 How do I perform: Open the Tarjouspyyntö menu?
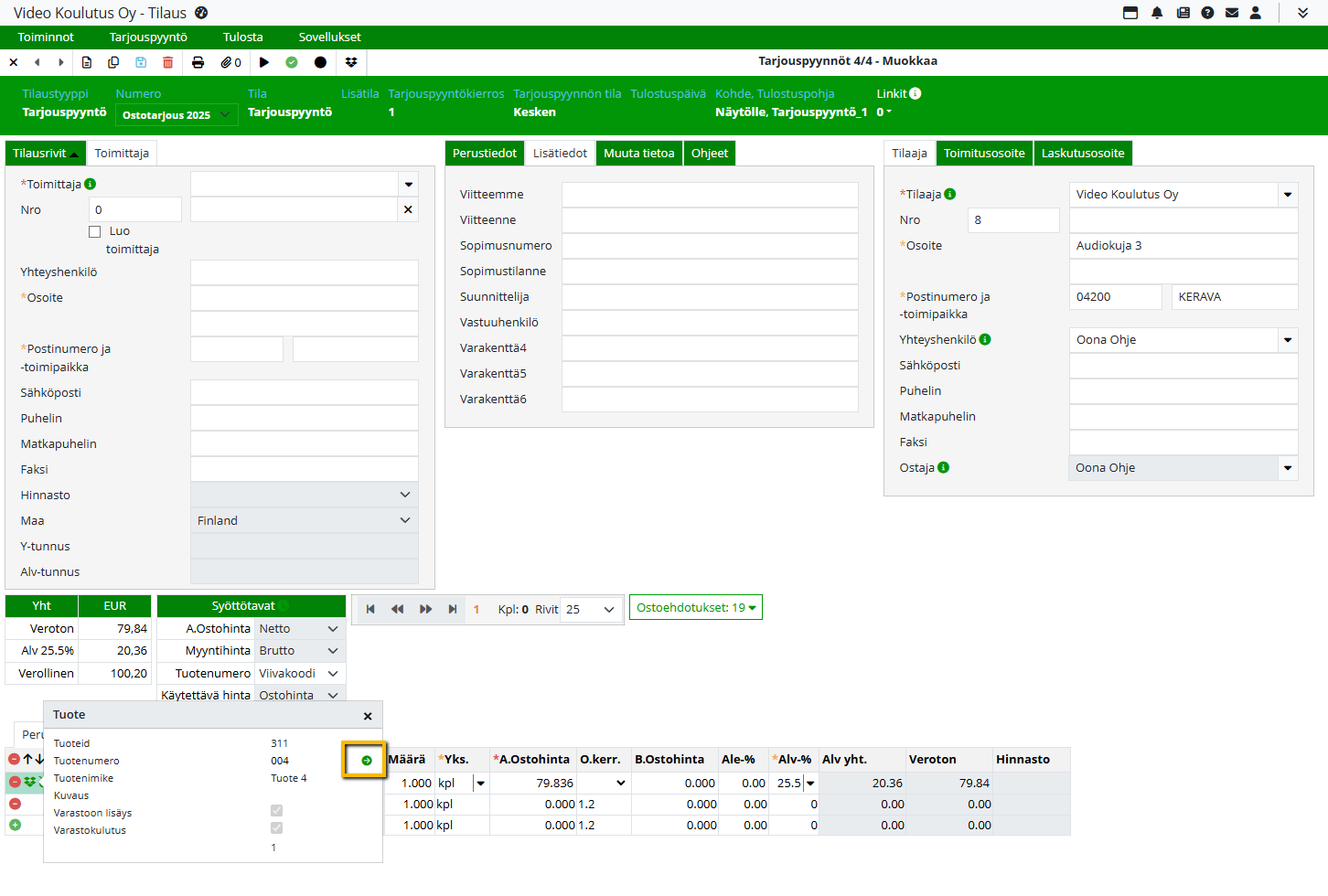pyautogui.click(x=148, y=37)
